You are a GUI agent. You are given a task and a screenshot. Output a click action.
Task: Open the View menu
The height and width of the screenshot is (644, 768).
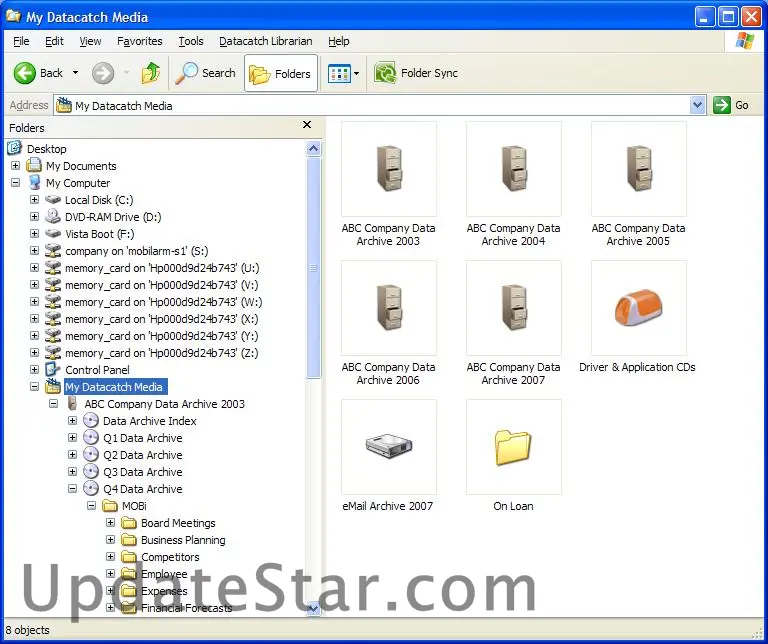91,41
